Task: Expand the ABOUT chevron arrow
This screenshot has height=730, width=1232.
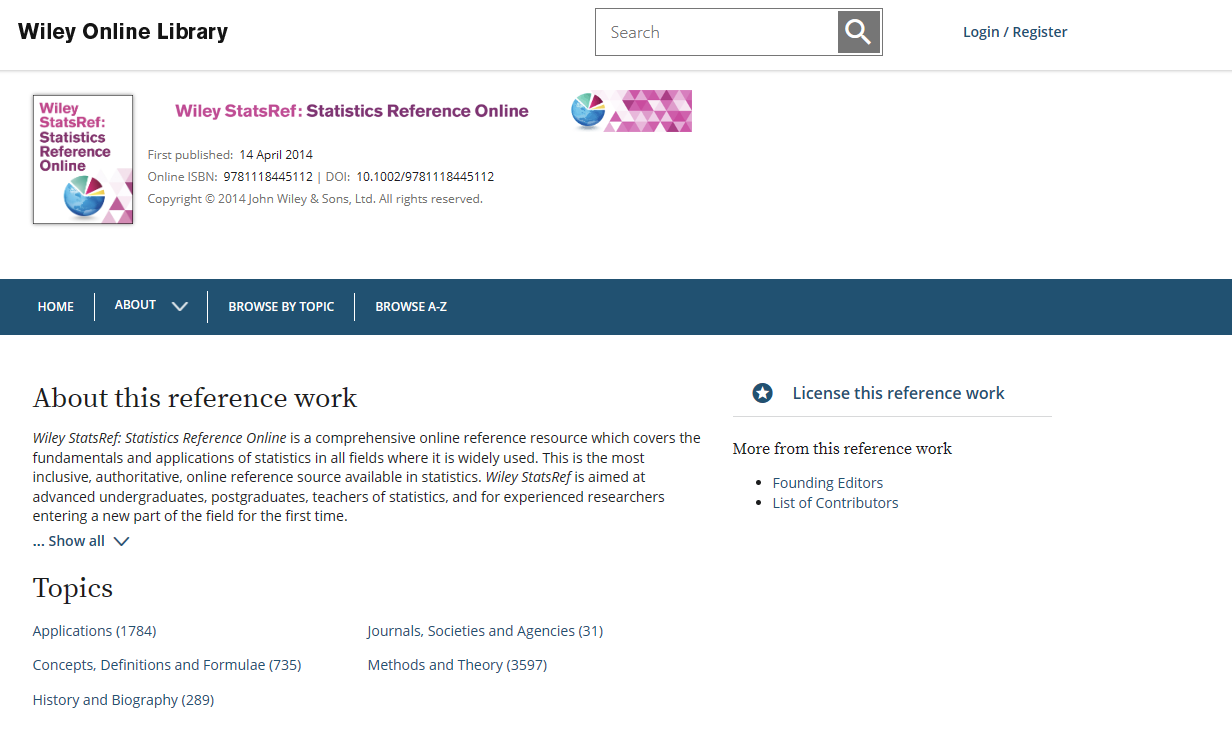Action: coord(180,307)
